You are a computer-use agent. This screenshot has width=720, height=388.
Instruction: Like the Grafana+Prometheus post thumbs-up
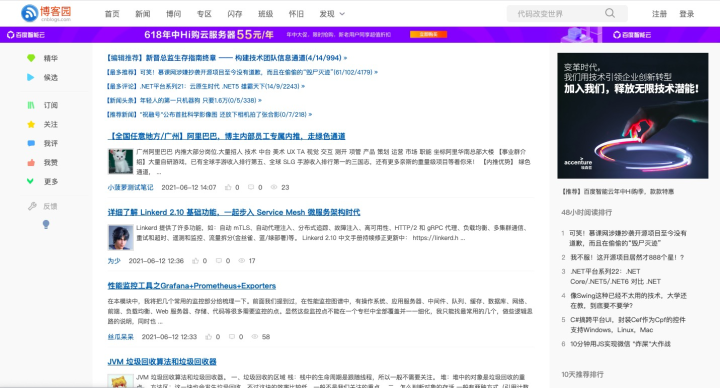208,337
